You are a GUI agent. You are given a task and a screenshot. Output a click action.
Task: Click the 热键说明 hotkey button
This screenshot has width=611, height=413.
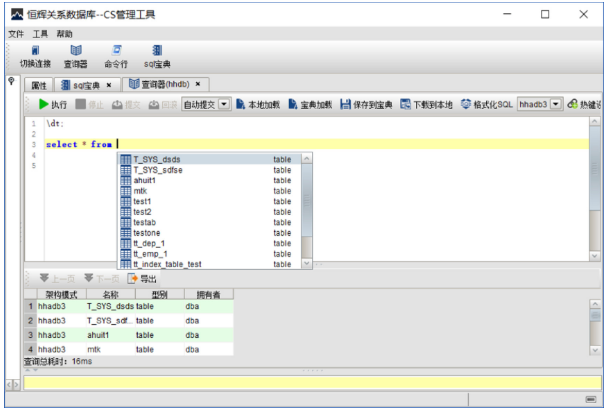pos(584,104)
